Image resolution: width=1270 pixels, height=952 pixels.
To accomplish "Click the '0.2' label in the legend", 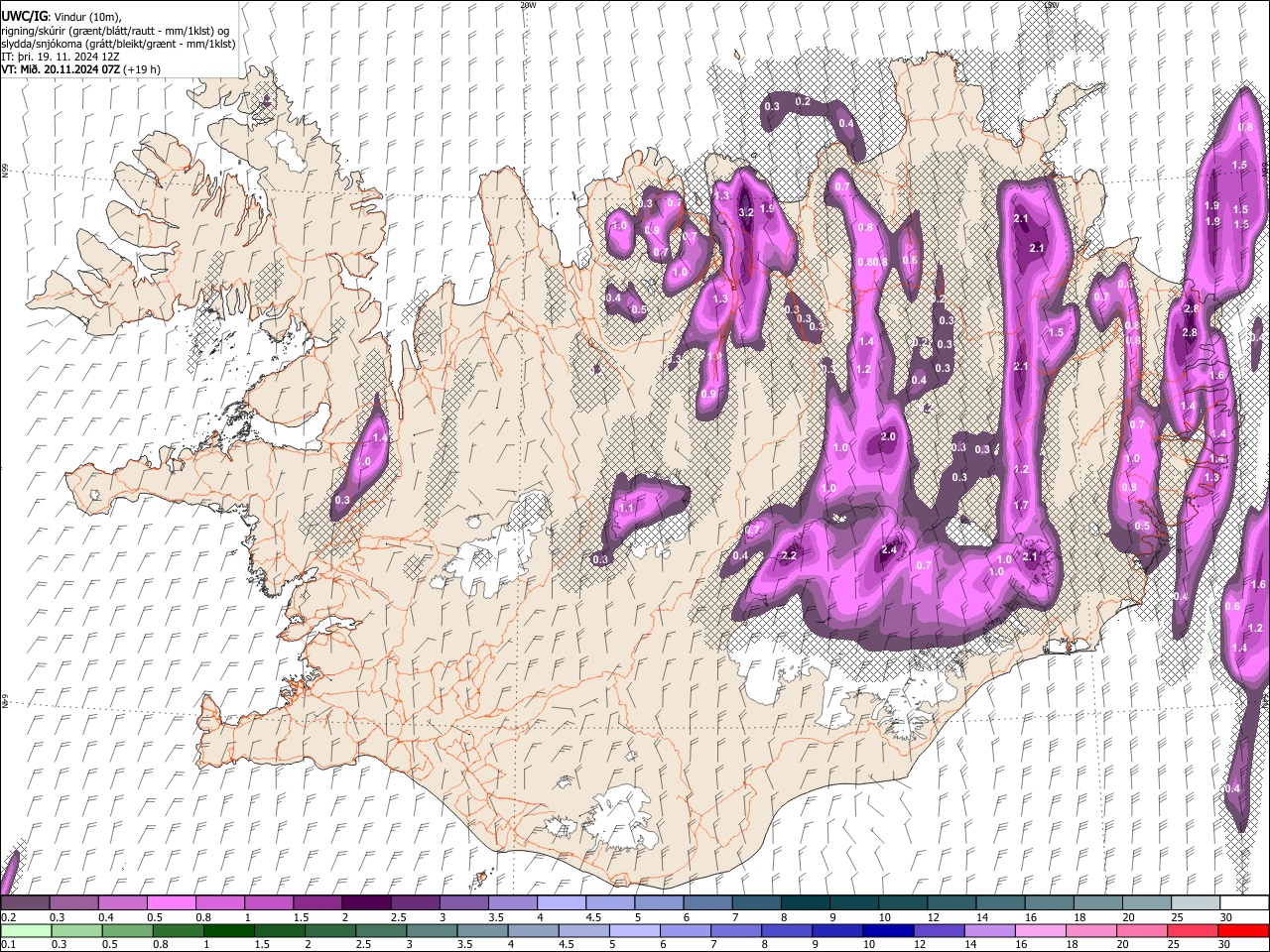I will (x=7, y=917).
